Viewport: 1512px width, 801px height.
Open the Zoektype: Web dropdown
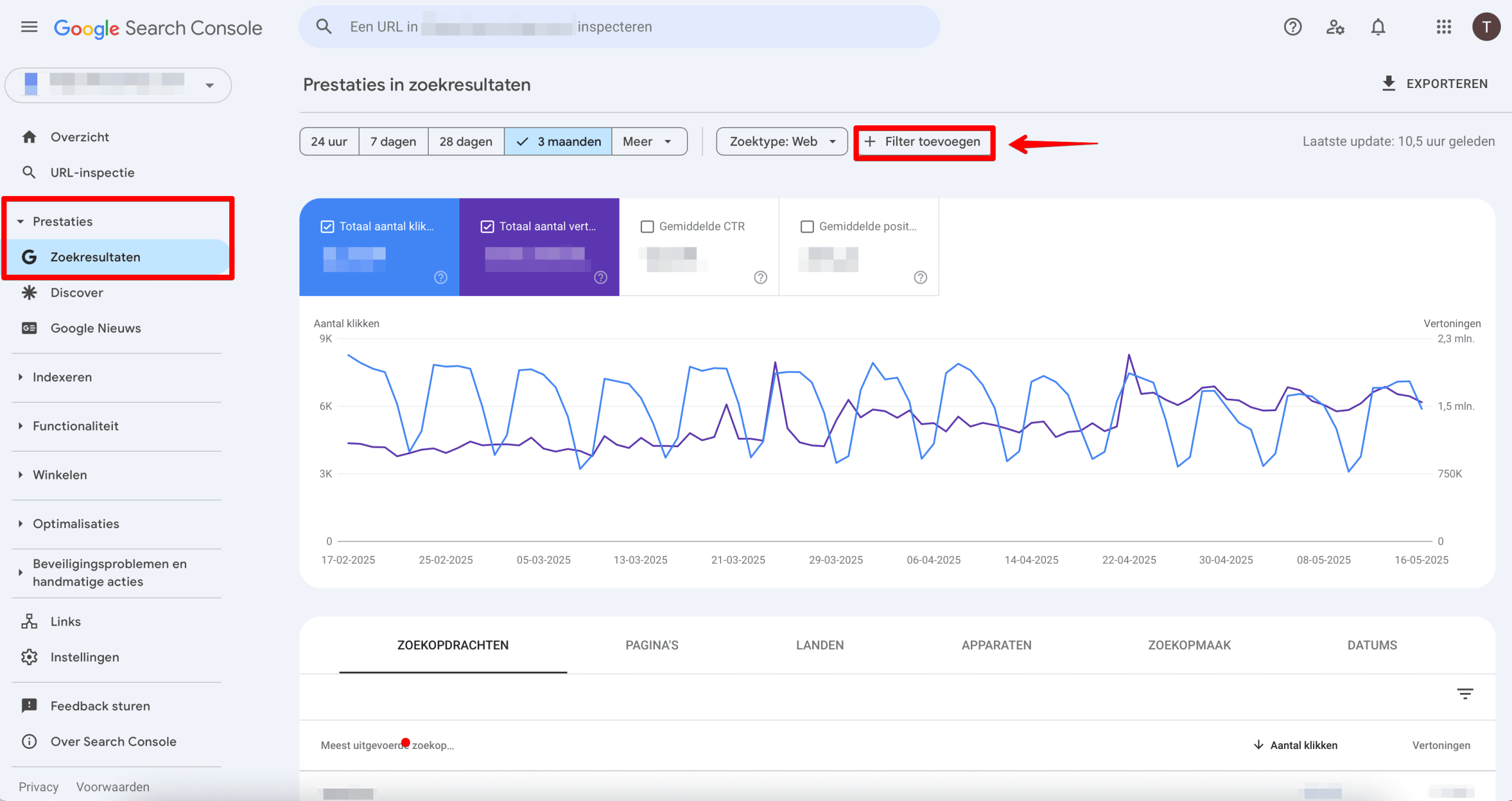781,142
